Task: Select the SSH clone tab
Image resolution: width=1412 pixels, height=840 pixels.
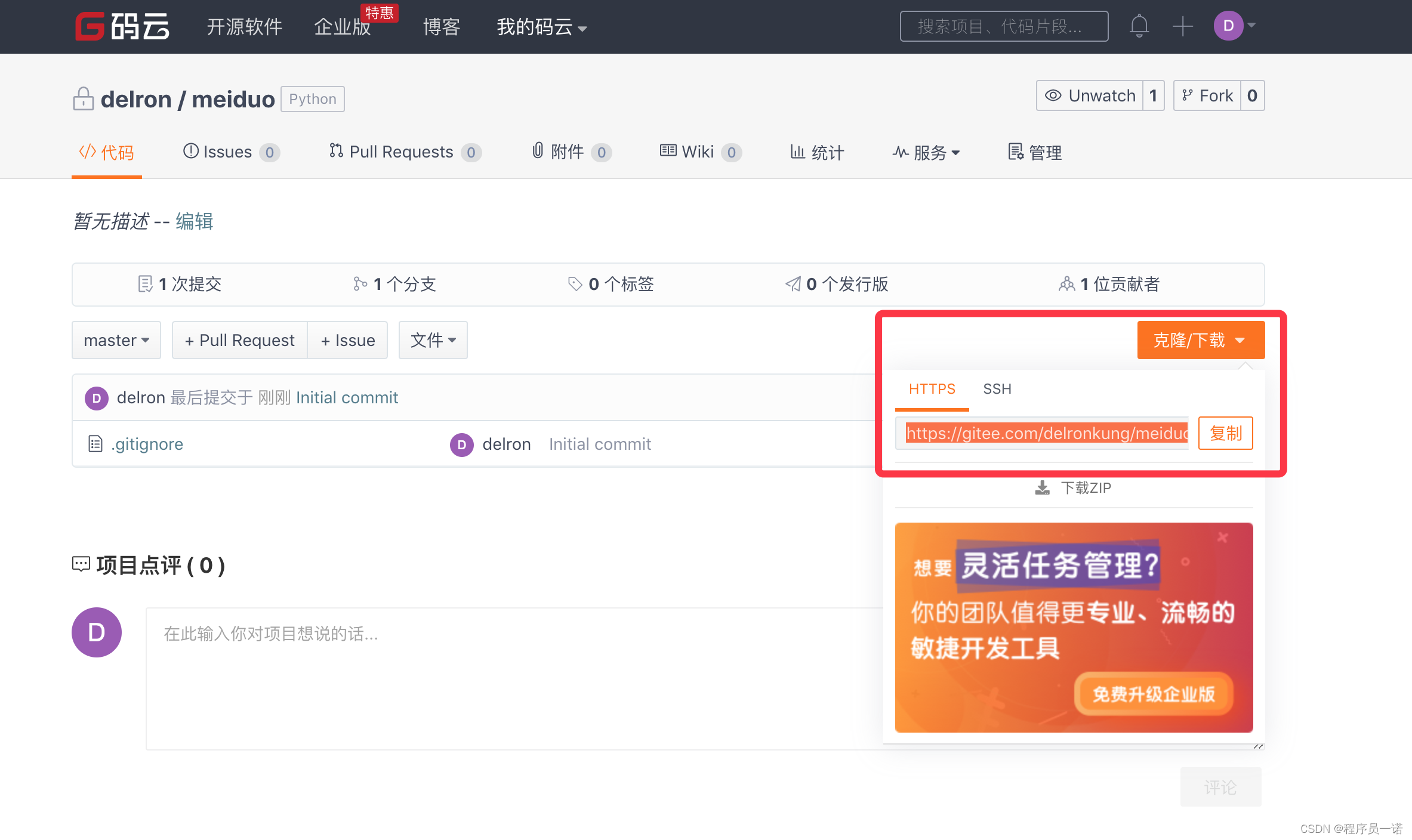Action: [997, 389]
